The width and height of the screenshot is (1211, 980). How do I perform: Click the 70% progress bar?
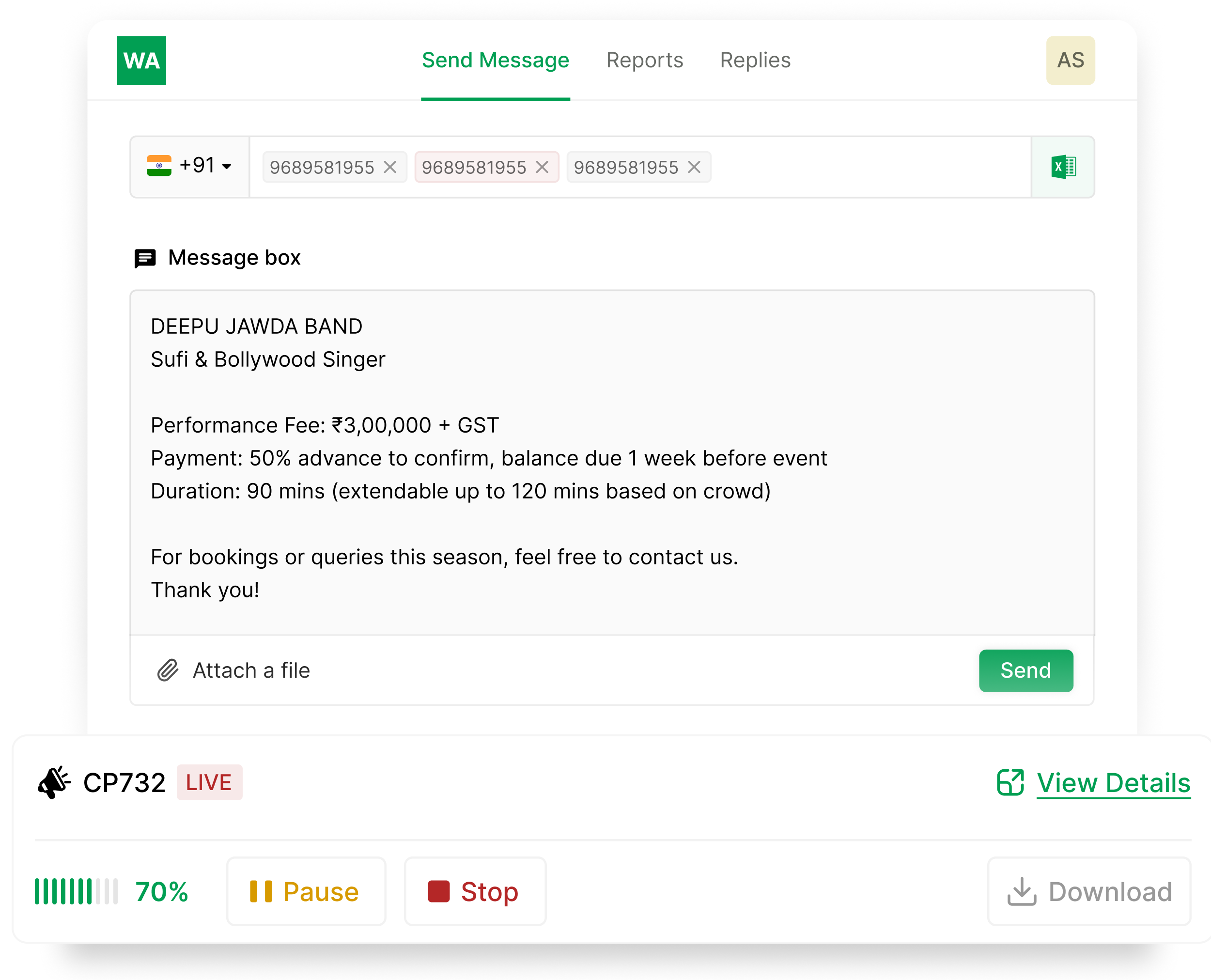[x=76, y=891]
